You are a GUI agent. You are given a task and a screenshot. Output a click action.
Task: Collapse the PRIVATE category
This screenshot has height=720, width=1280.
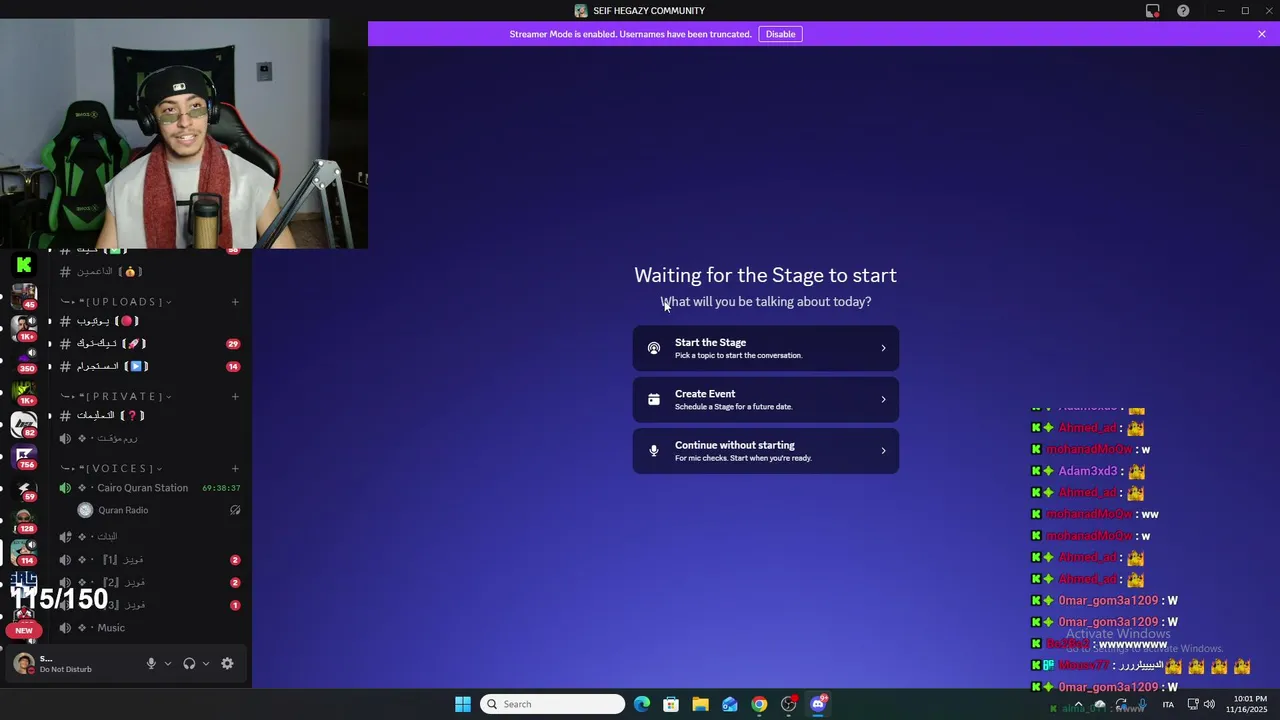coord(113,396)
